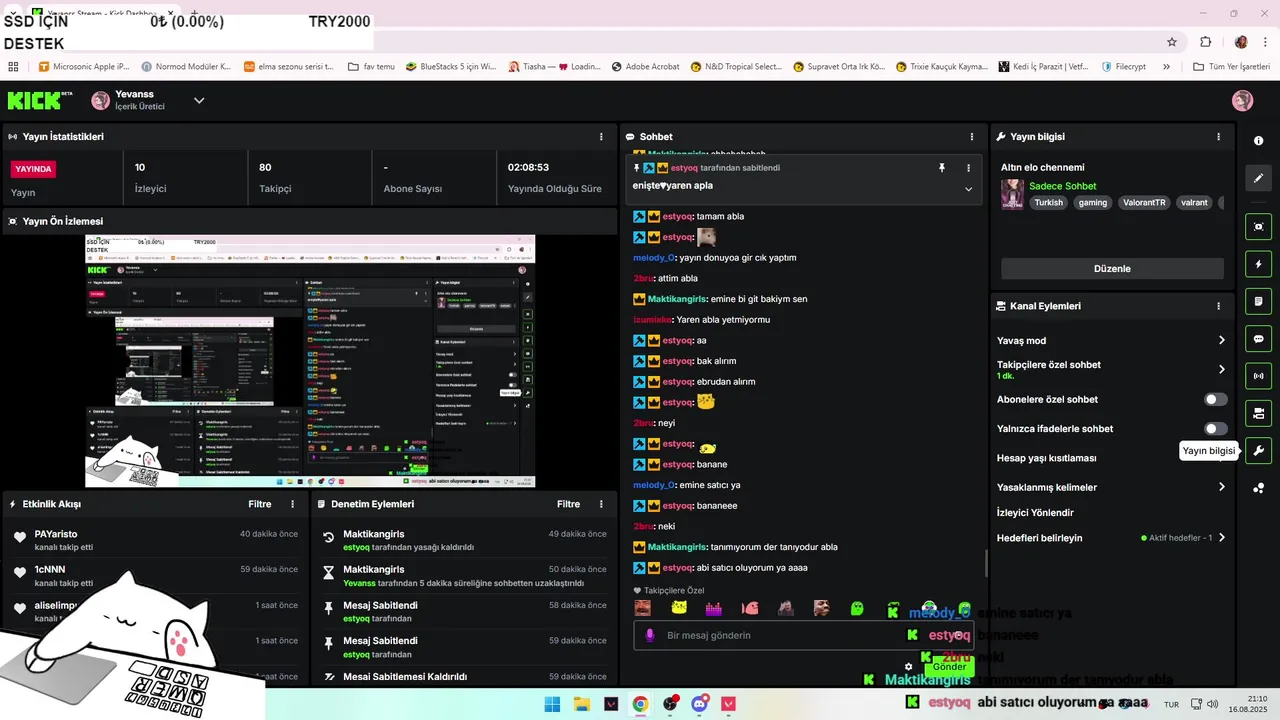This screenshot has height=720, width=1280.
Task: Open File Explorer from taskbar
Action: coord(581,704)
